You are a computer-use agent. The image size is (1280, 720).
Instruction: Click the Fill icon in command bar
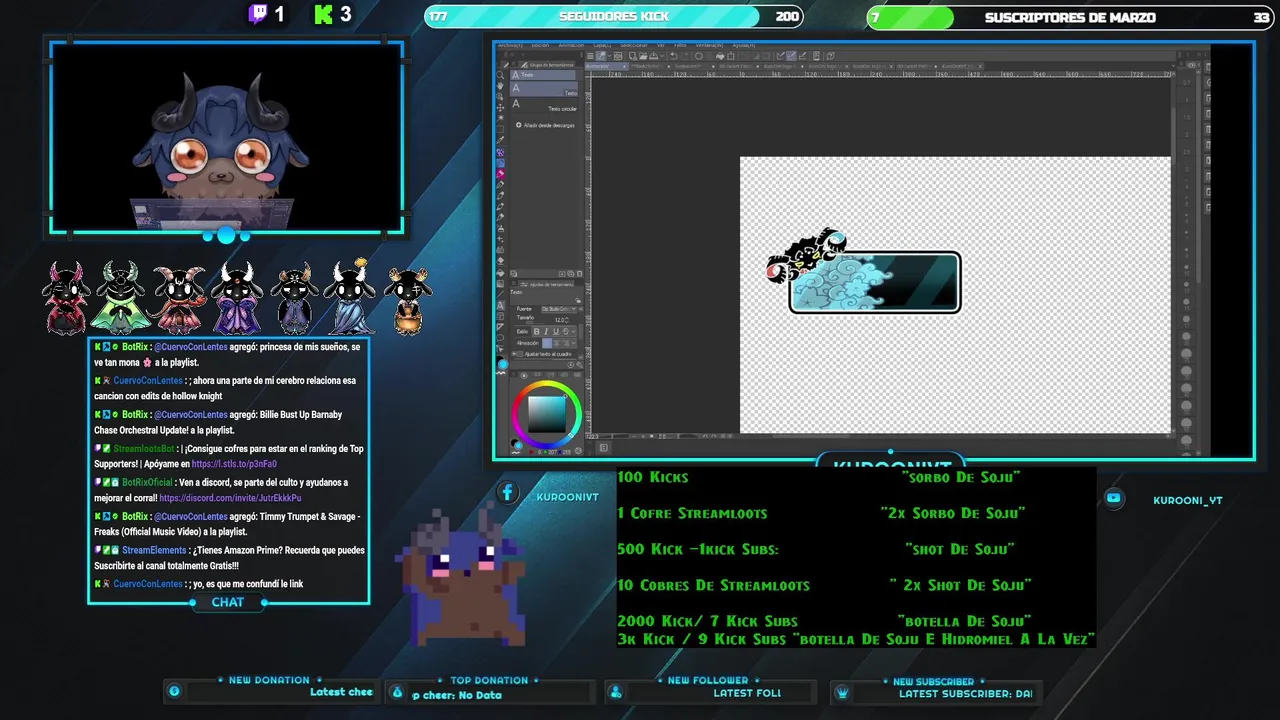click(720, 56)
